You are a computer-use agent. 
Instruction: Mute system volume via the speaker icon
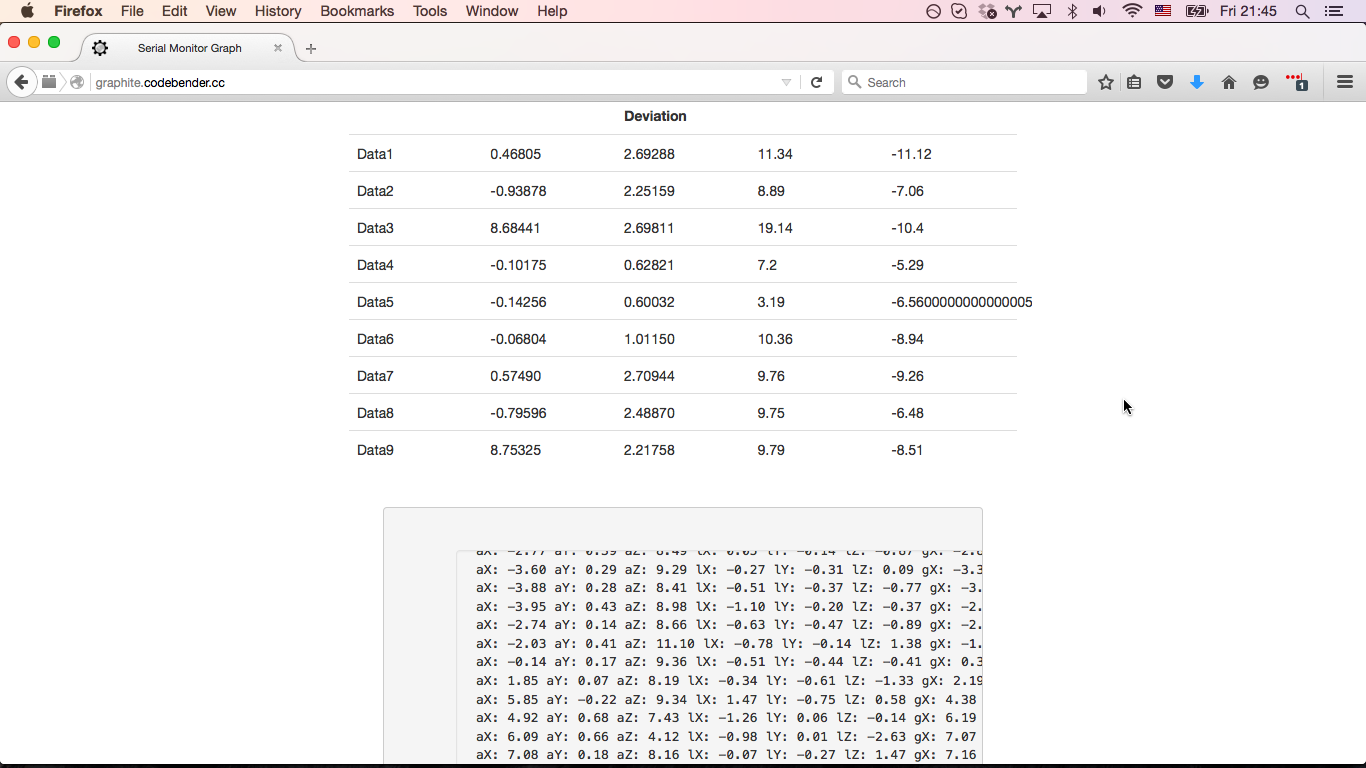pyautogui.click(x=1100, y=11)
